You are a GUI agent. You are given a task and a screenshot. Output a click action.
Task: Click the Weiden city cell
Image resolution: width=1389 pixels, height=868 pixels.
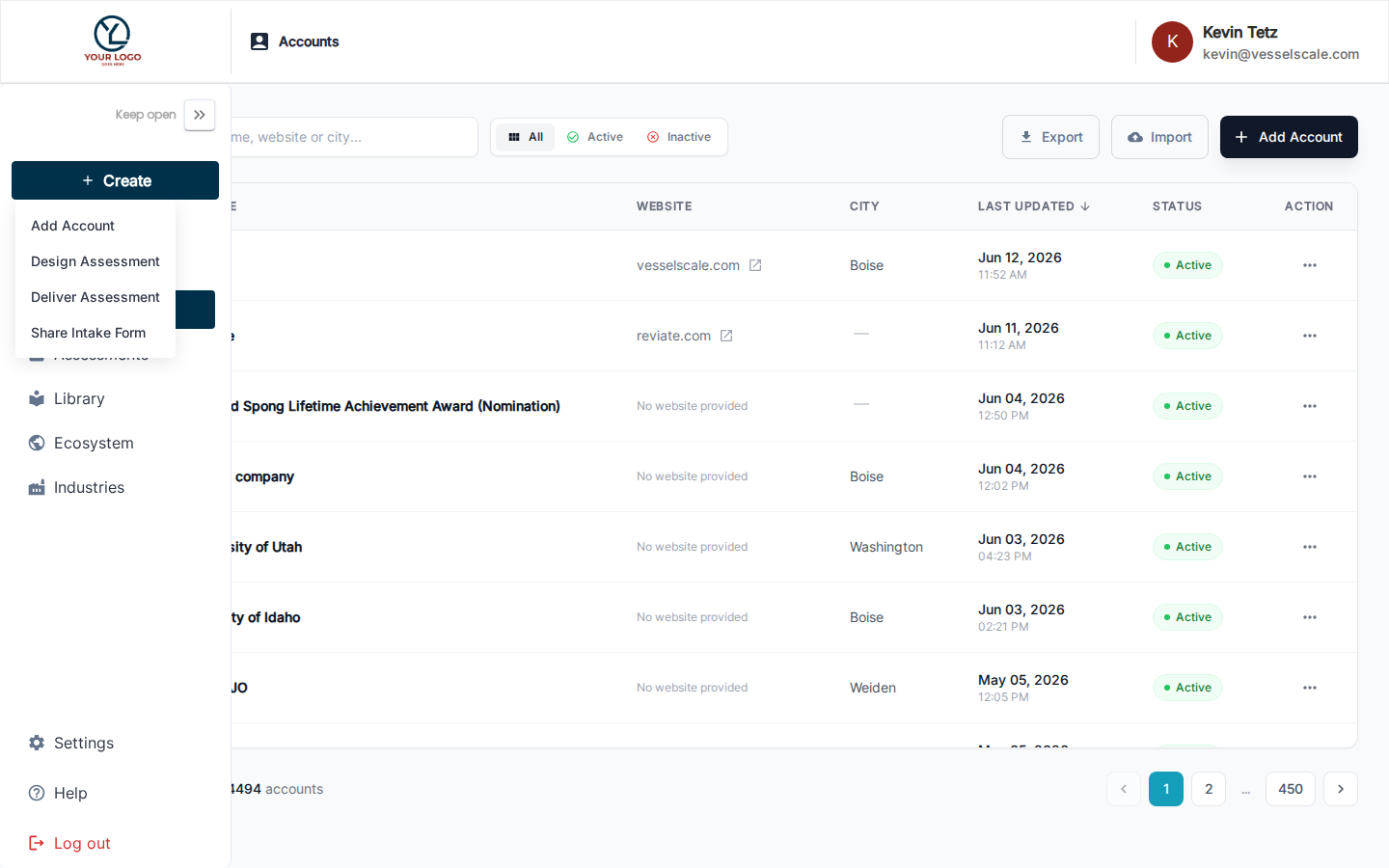(x=873, y=688)
